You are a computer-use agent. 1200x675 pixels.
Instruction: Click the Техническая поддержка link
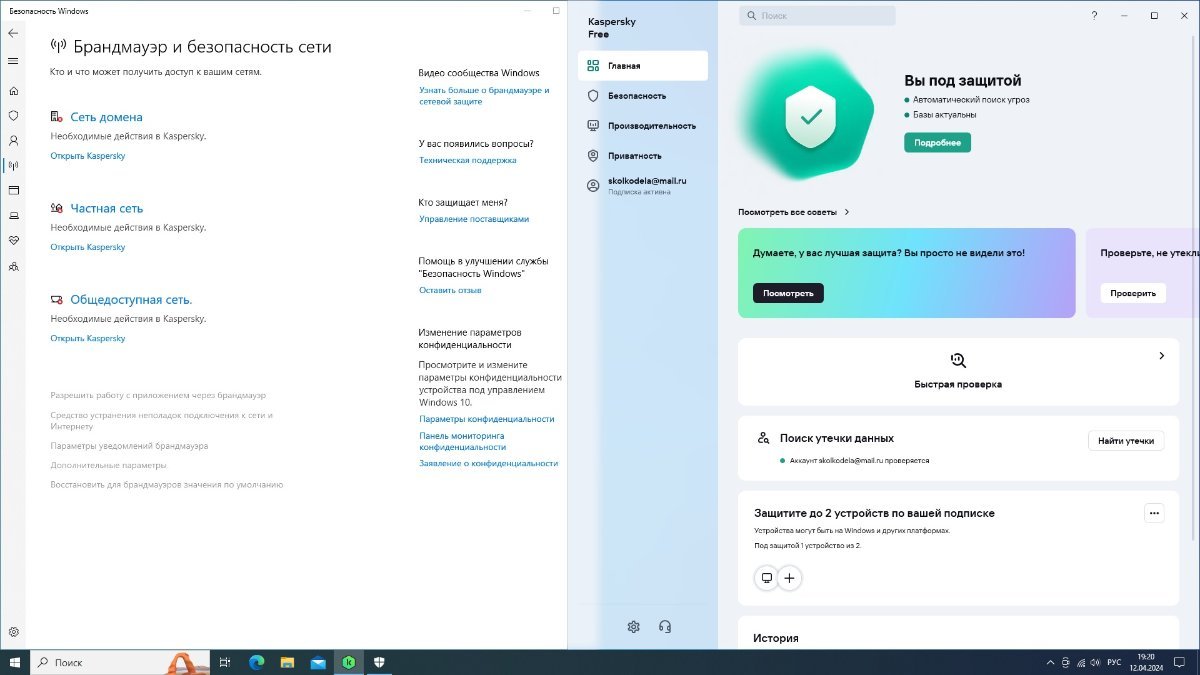click(468, 160)
